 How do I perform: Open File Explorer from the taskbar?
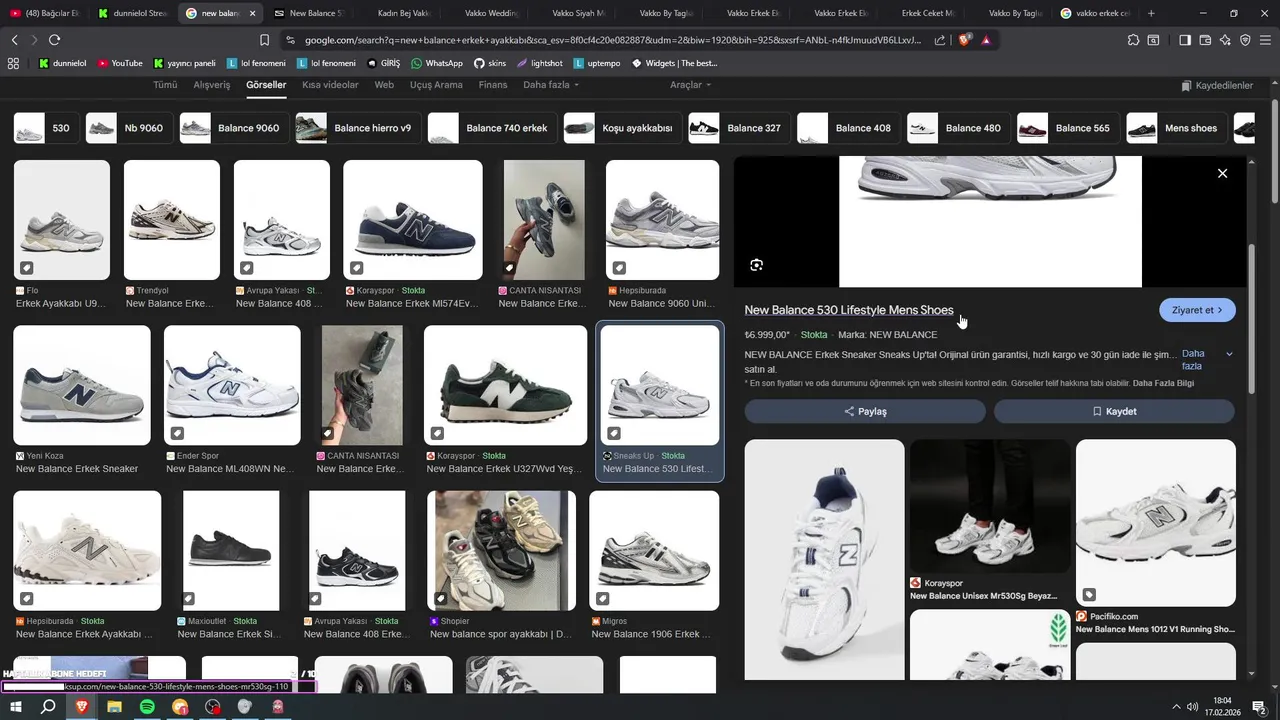click(114, 707)
